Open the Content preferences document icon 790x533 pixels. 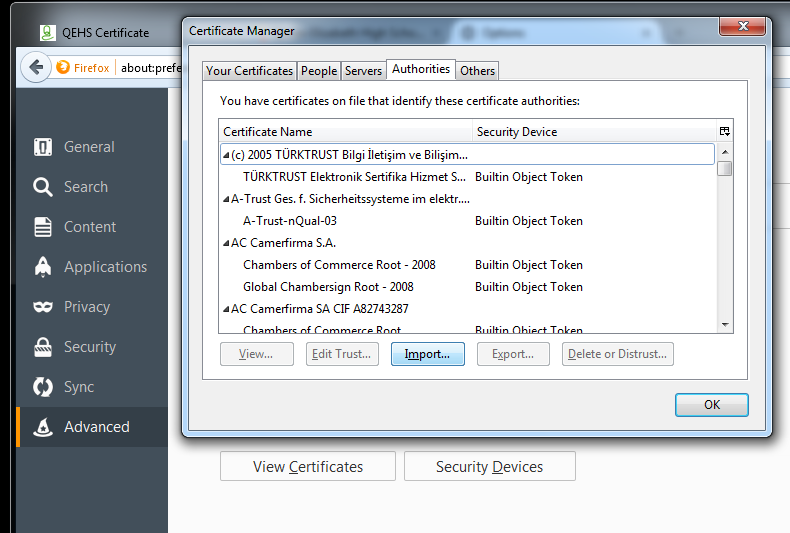[43, 227]
